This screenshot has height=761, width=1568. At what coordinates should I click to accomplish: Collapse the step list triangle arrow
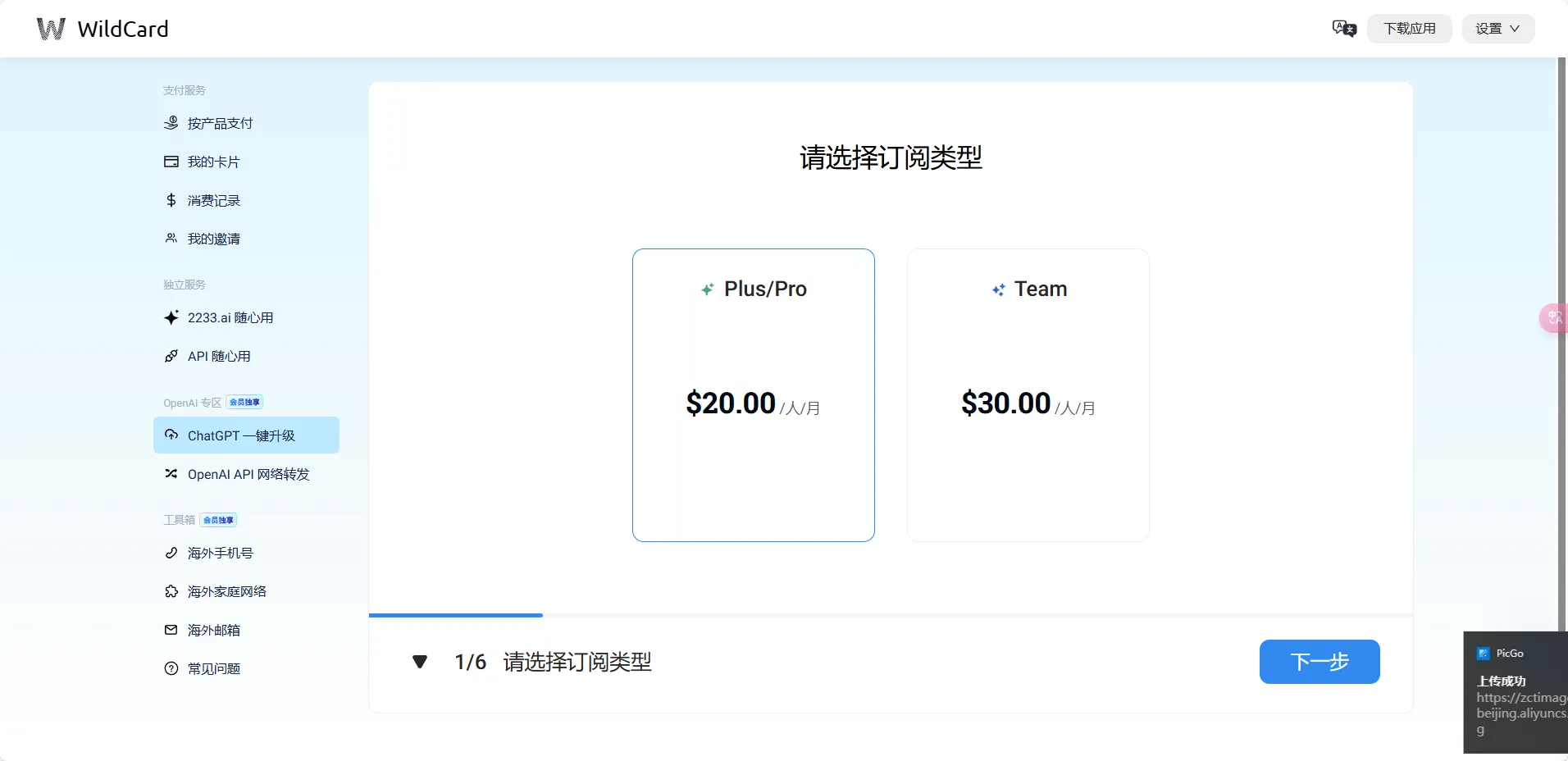(x=420, y=662)
